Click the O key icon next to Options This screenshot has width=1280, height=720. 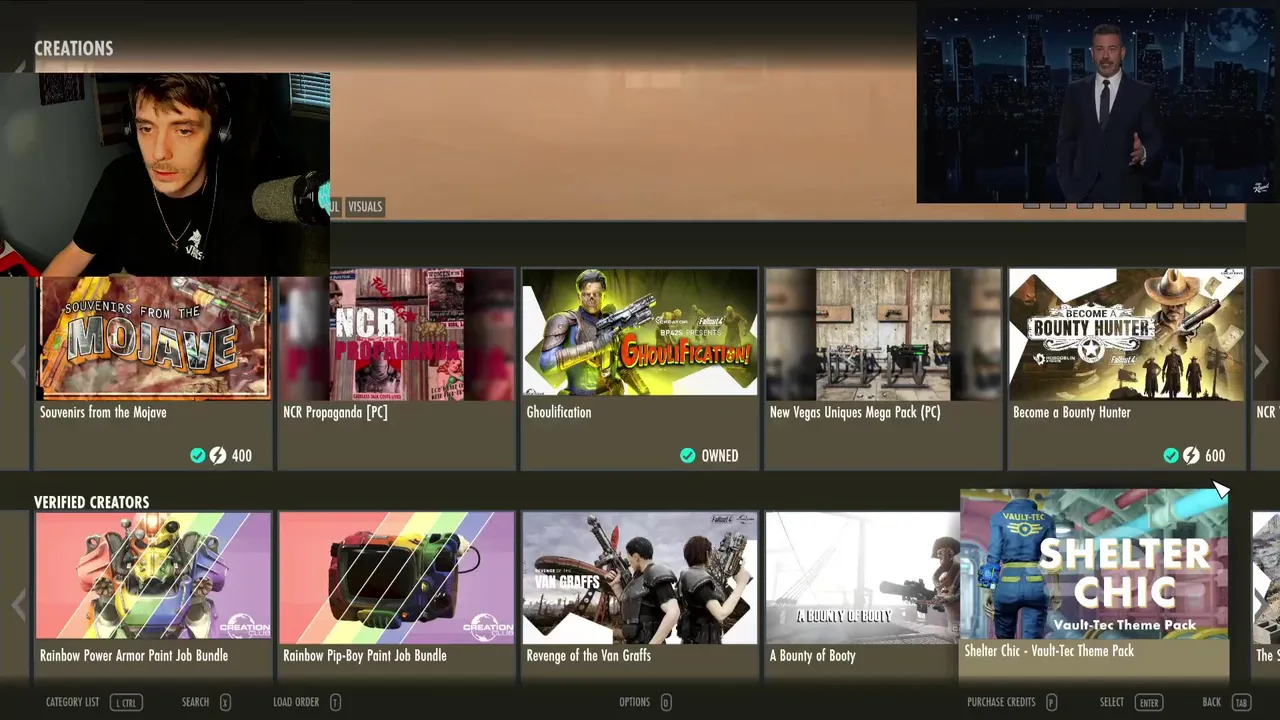pyautogui.click(x=665, y=702)
